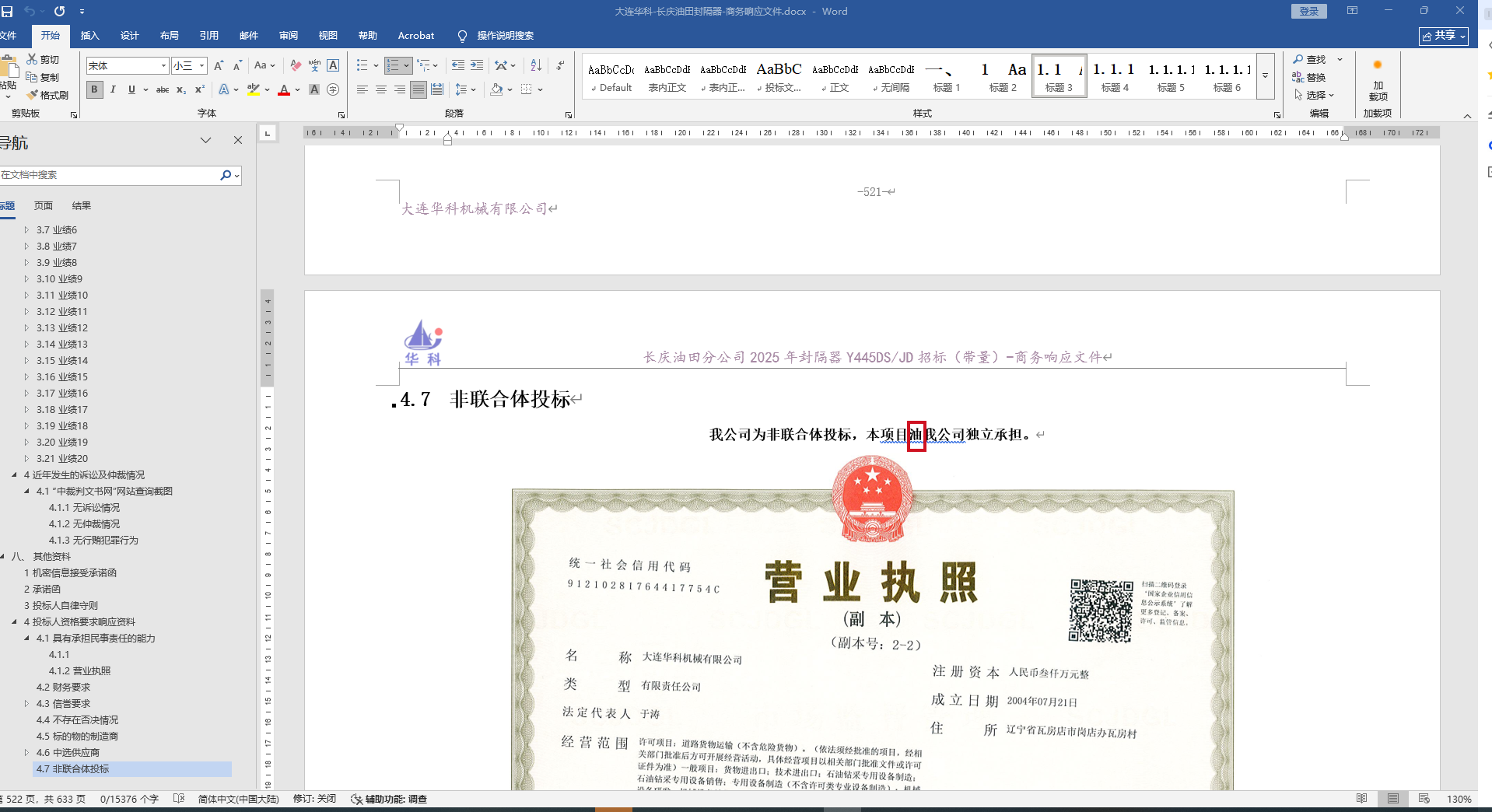Viewport: 1492px width, 812px height.
Task: Open the 布局 (Layout) ribbon tab
Action: pyautogui.click(x=170, y=35)
